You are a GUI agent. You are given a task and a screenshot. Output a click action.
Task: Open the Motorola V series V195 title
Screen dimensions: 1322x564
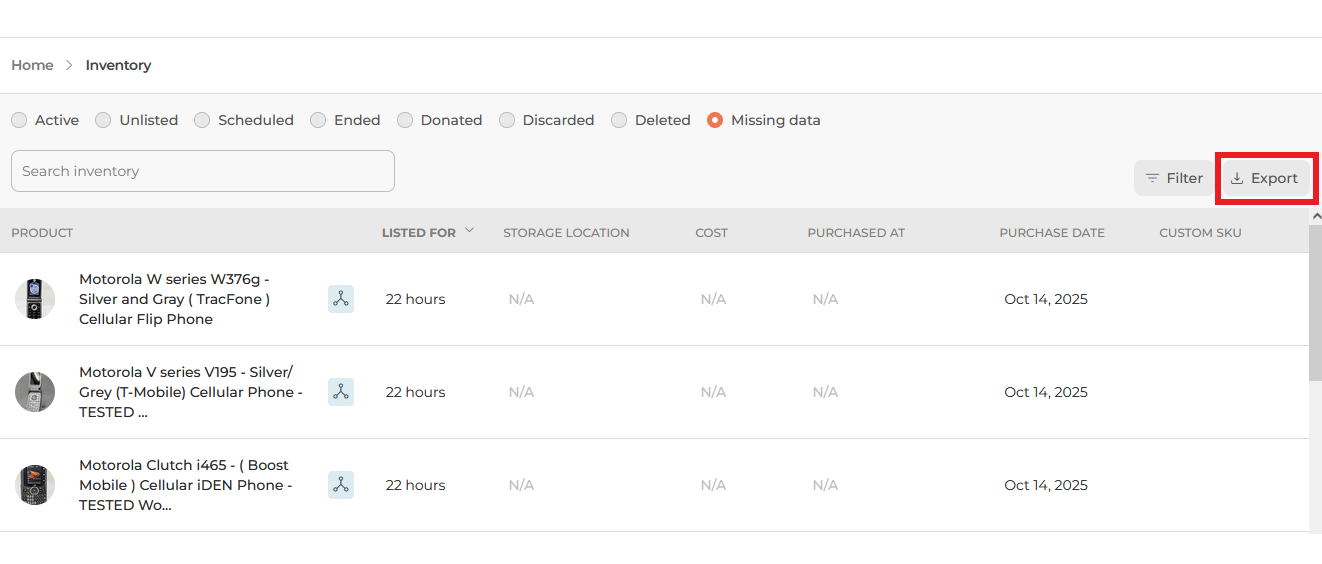click(x=190, y=392)
